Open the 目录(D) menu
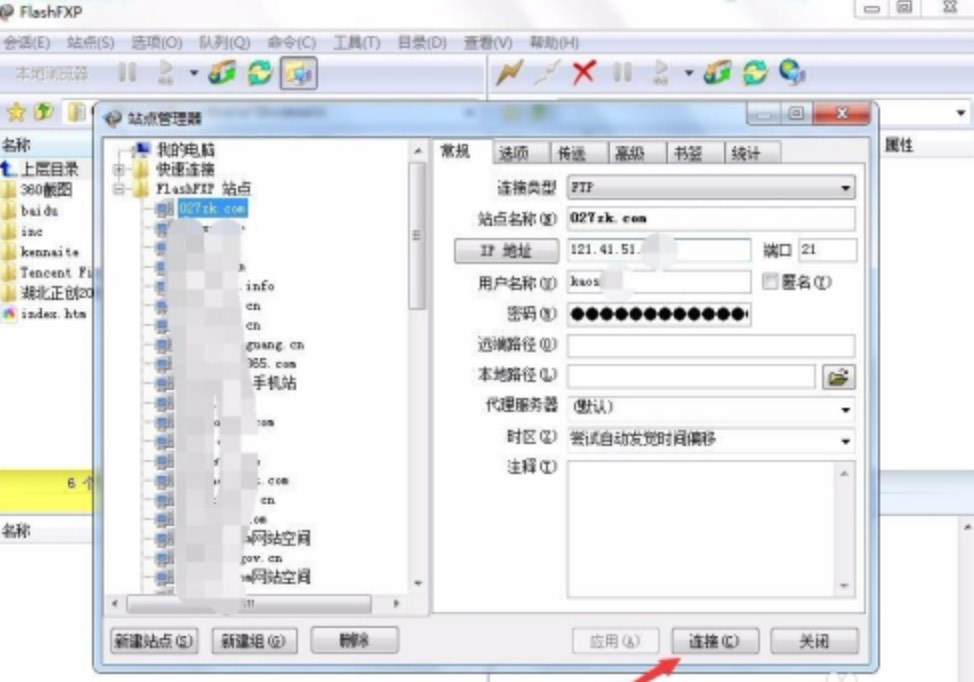 pos(422,43)
